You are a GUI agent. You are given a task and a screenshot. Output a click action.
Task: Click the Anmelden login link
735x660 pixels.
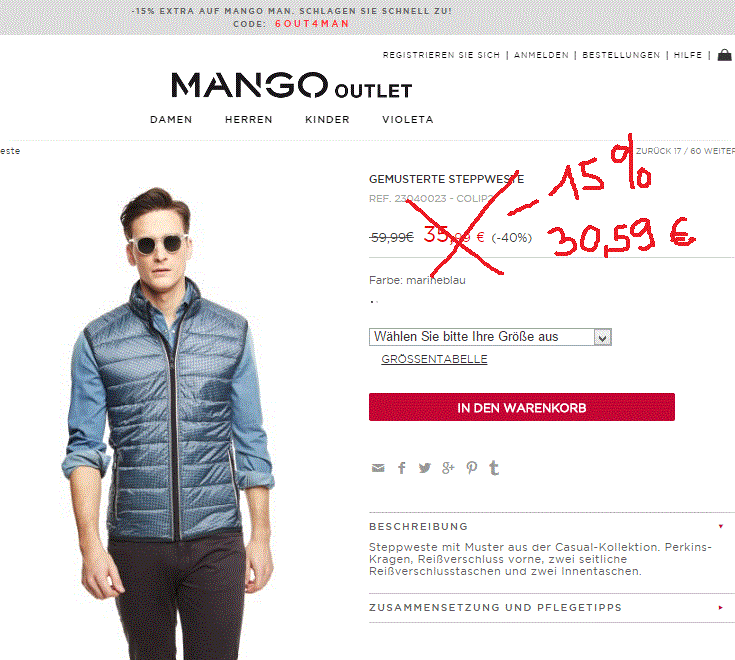(x=541, y=55)
